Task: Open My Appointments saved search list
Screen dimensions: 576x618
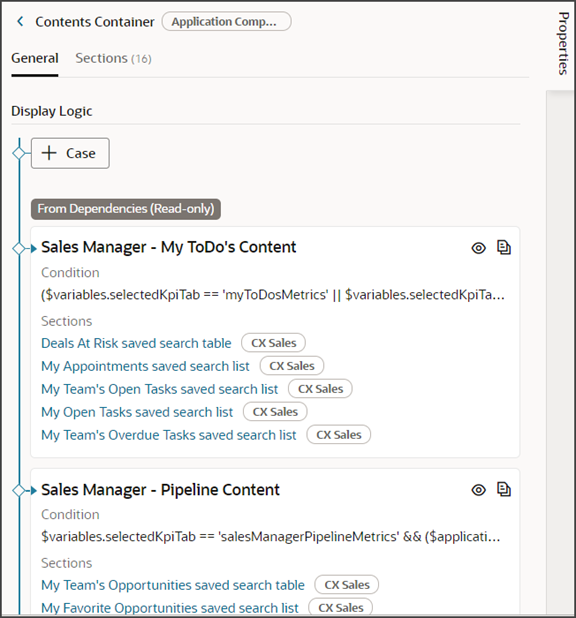Action: point(145,366)
